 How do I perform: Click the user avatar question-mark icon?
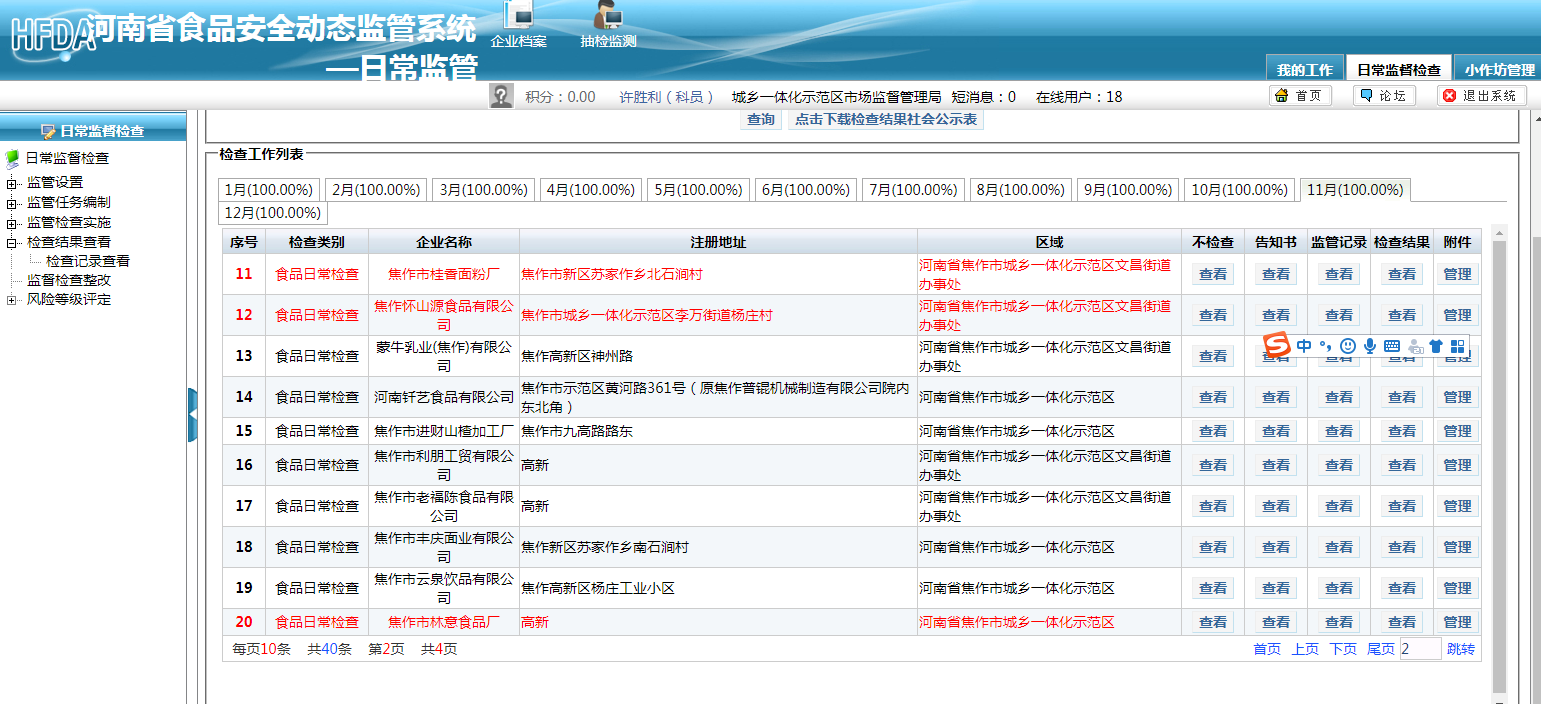(501, 96)
